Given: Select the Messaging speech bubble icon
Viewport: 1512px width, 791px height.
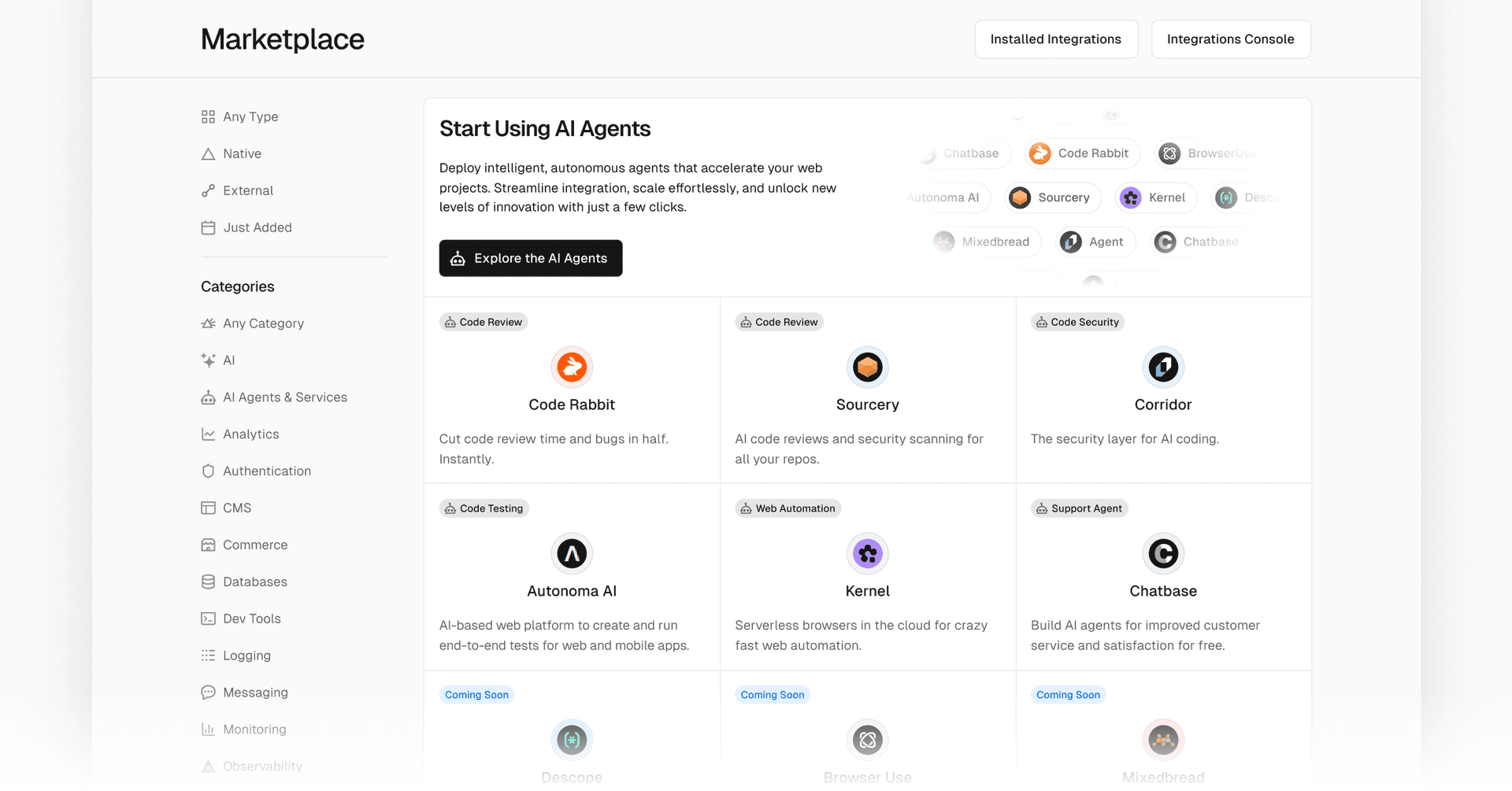Looking at the screenshot, I should tap(208, 692).
